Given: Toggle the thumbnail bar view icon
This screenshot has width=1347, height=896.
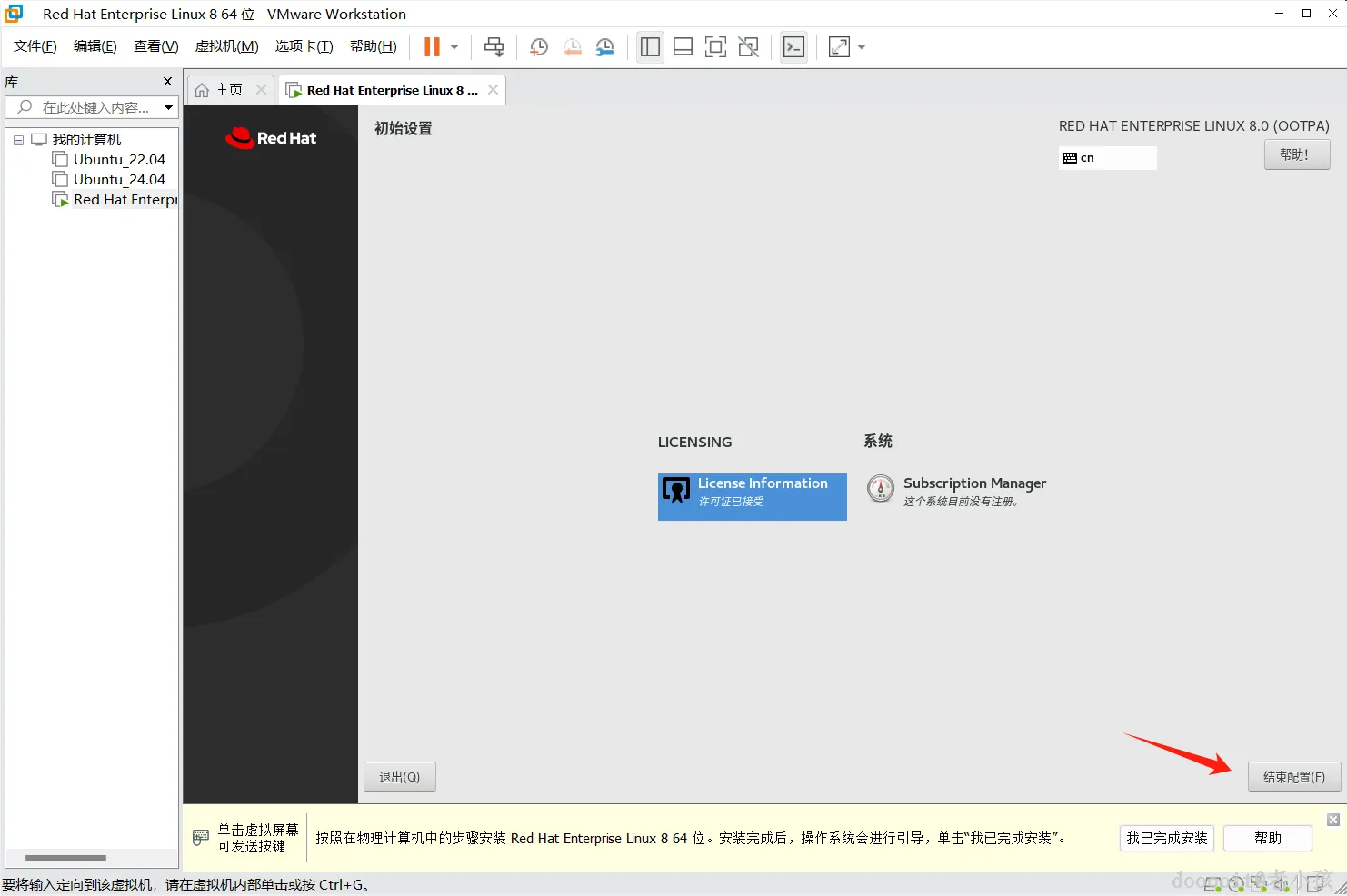Looking at the screenshot, I should 683,47.
